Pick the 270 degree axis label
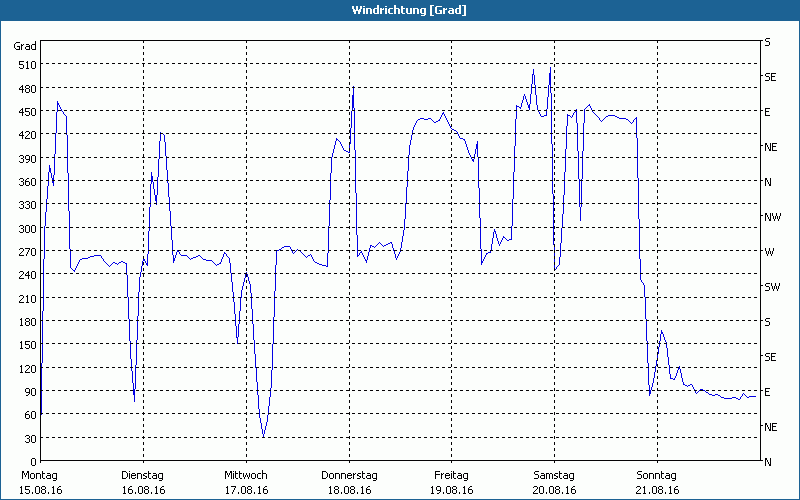Image resolution: width=800 pixels, height=500 pixels. tap(25, 252)
